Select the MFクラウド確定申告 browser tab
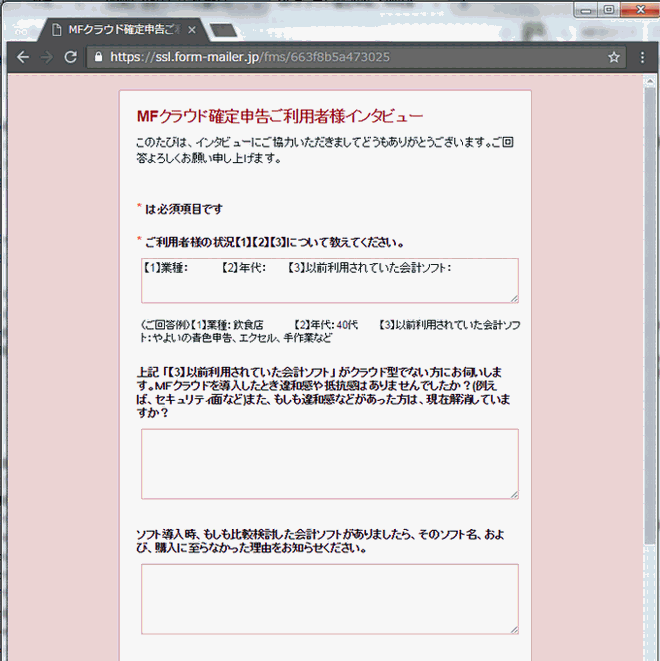 point(122,30)
